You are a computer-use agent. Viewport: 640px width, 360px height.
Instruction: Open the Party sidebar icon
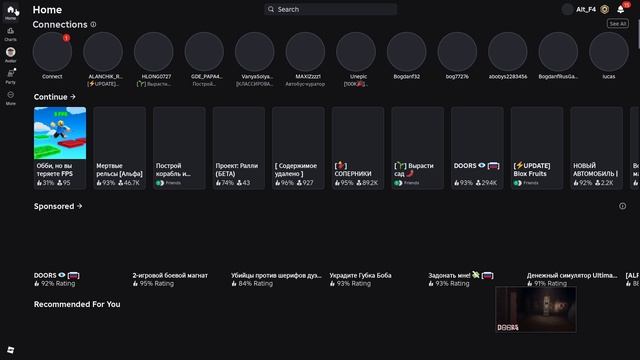pos(11,76)
